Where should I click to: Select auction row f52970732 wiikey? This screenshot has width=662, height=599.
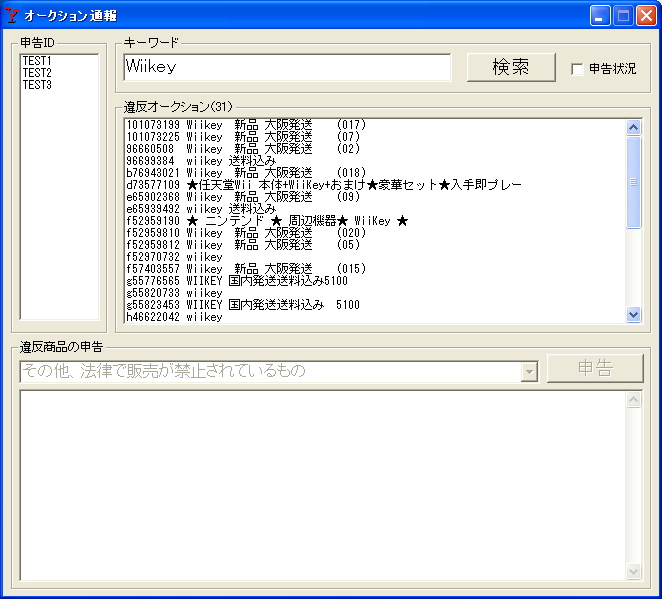tap(375, 257)
